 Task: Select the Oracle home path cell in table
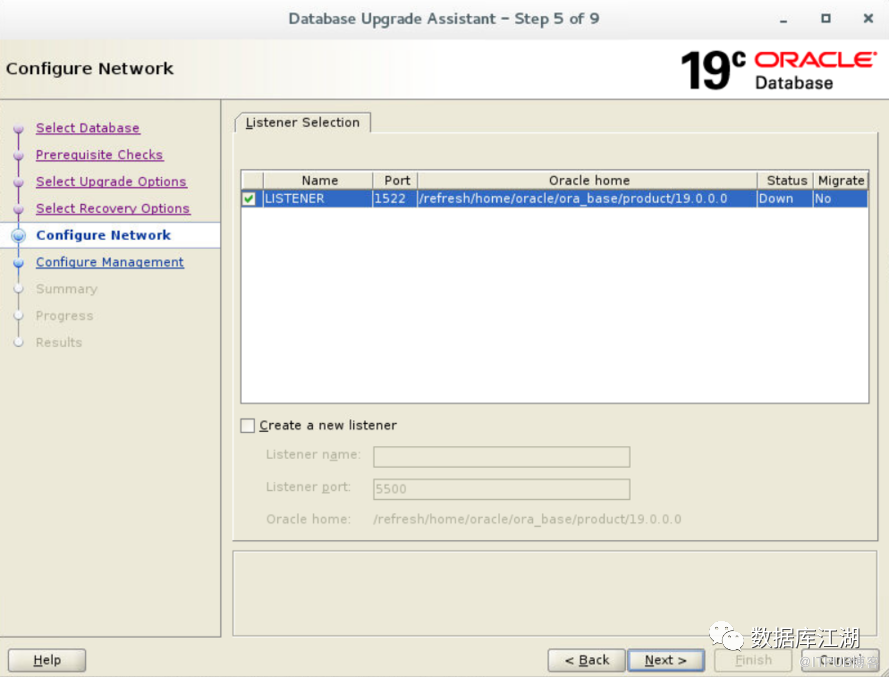tap(587, 198)
